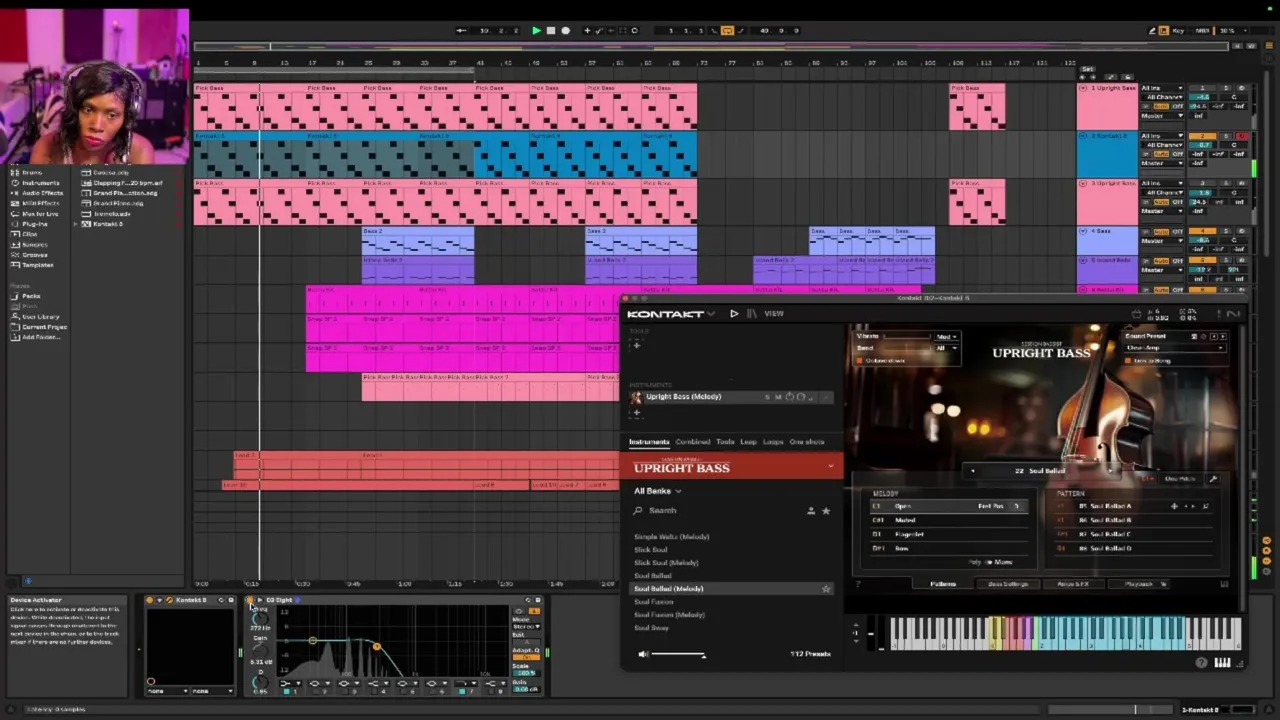Expand the red Upright Bass library banner
Image resolution: width=1280 pixels, height=720 pixels.
click(830, 467)
